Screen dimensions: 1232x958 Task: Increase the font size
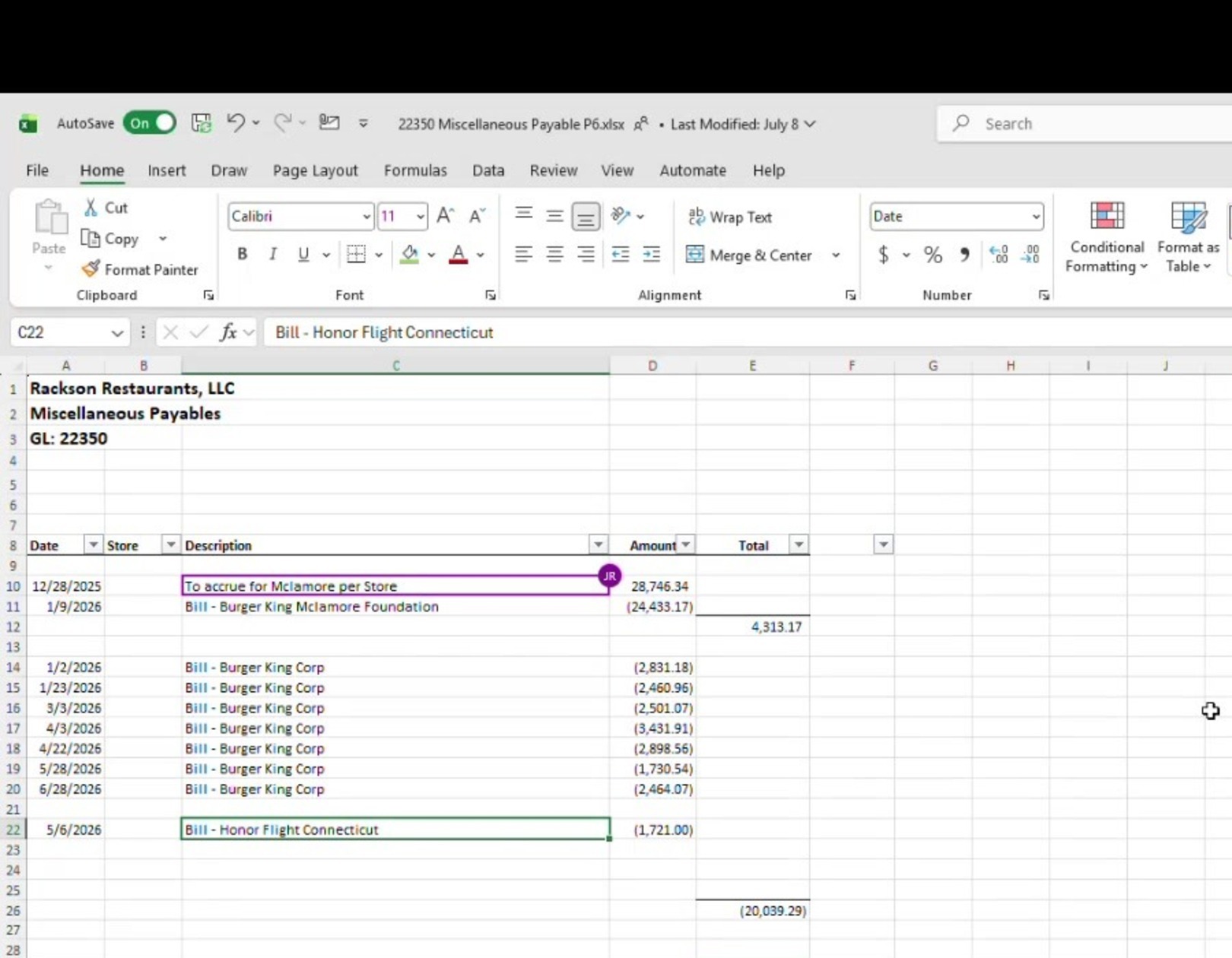point(446,217)
